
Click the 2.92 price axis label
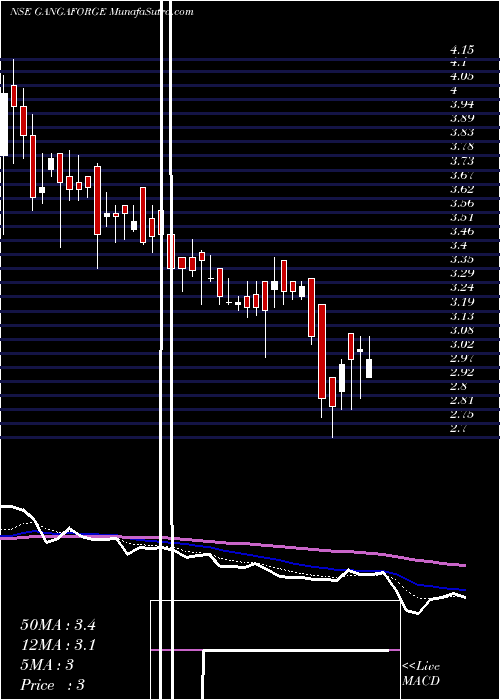pos(462,372)
